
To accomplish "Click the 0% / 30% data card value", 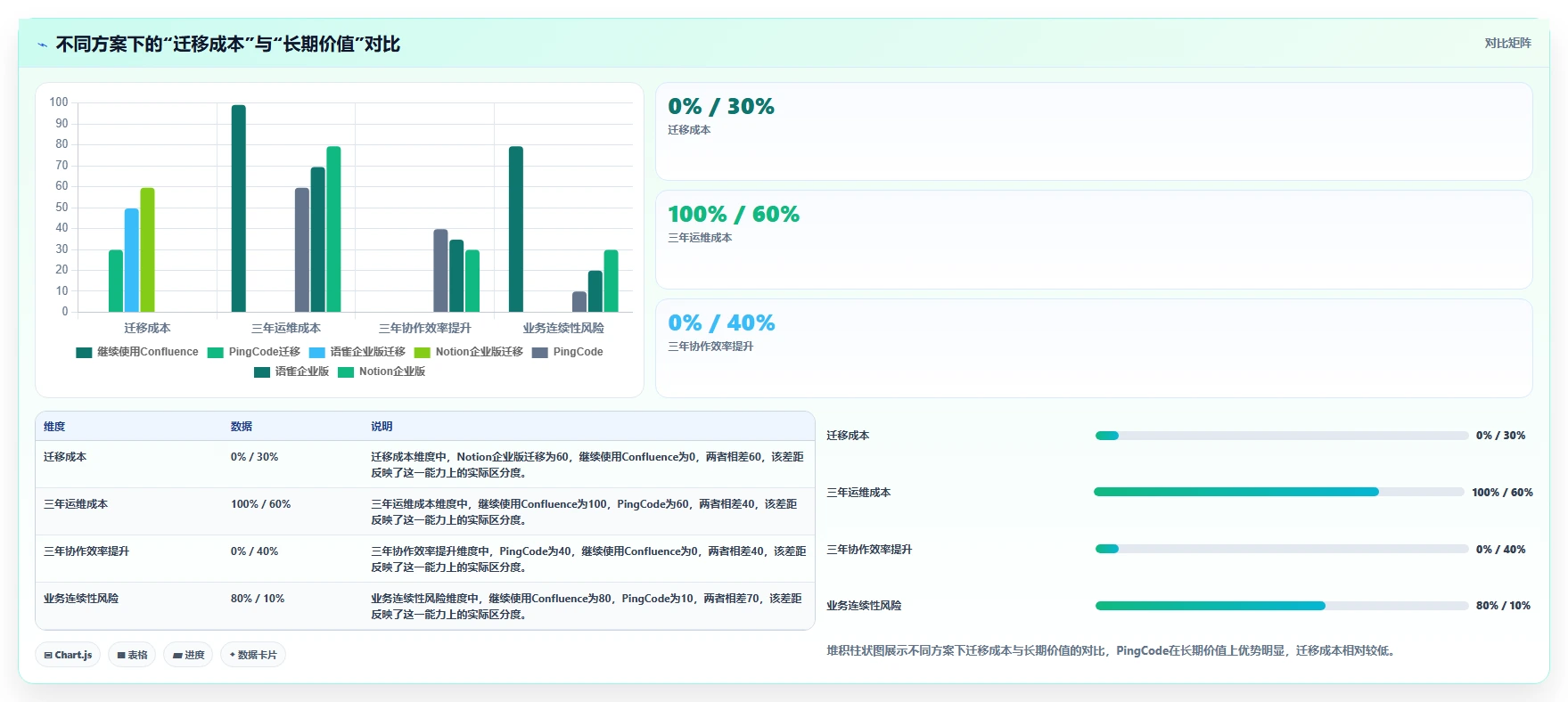I will [x=721, y=107].
